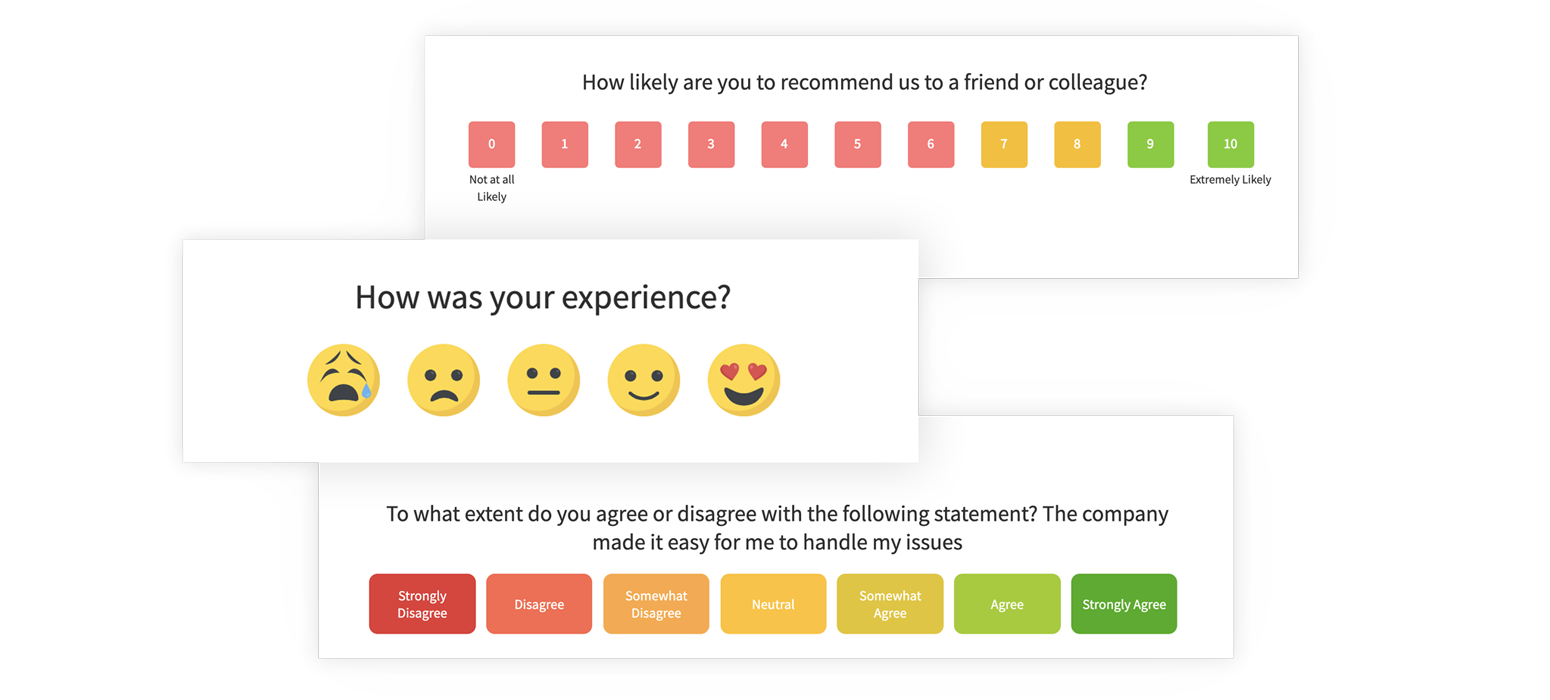The image size is (1550, 700).
Task: Select the Disagree option
Action: (x=539, y=603)
